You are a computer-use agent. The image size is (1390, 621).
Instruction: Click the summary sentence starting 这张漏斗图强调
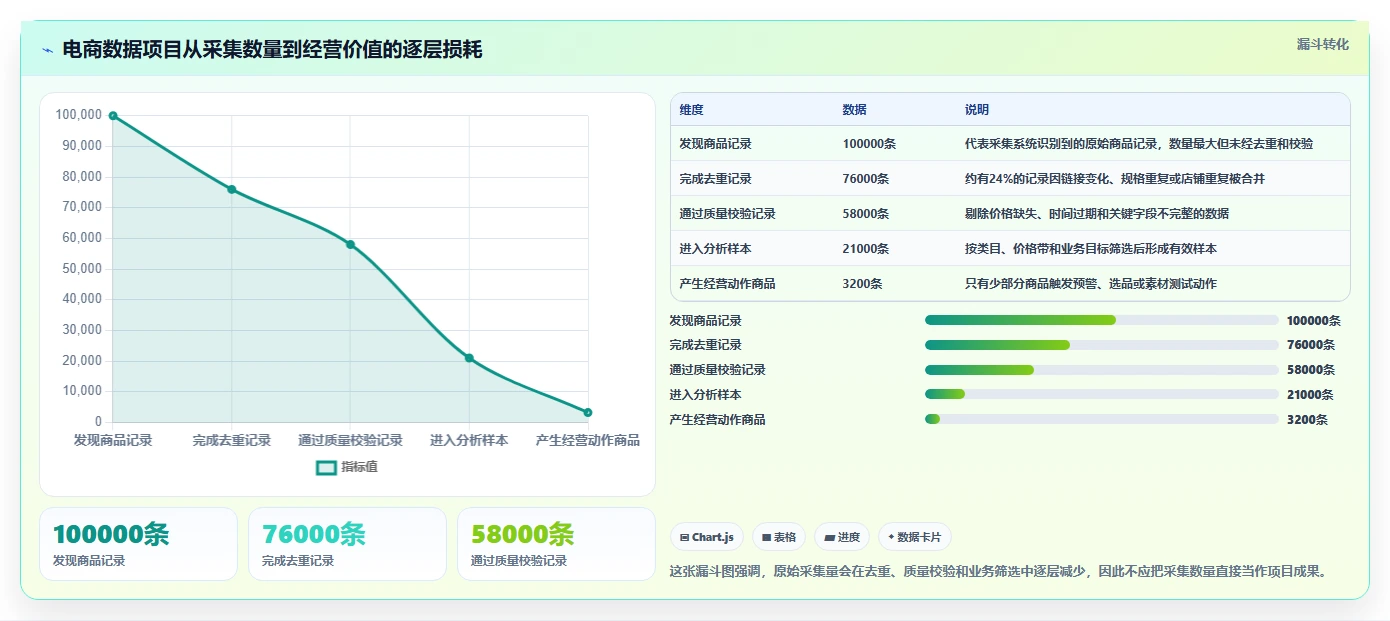click(x=998, y=572)
